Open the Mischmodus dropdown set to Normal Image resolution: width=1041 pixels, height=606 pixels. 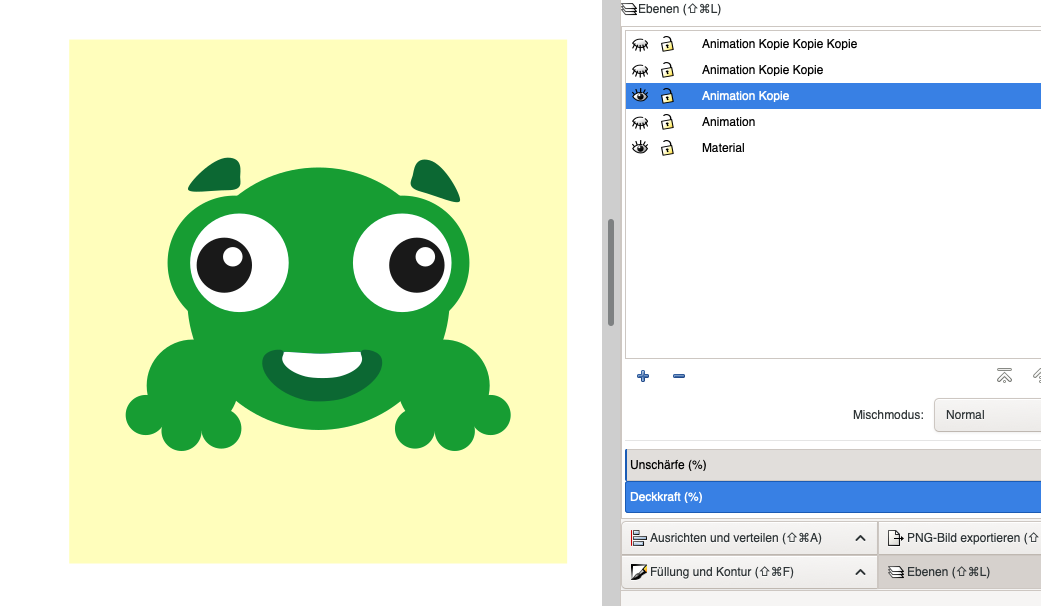tap(986, 415)
